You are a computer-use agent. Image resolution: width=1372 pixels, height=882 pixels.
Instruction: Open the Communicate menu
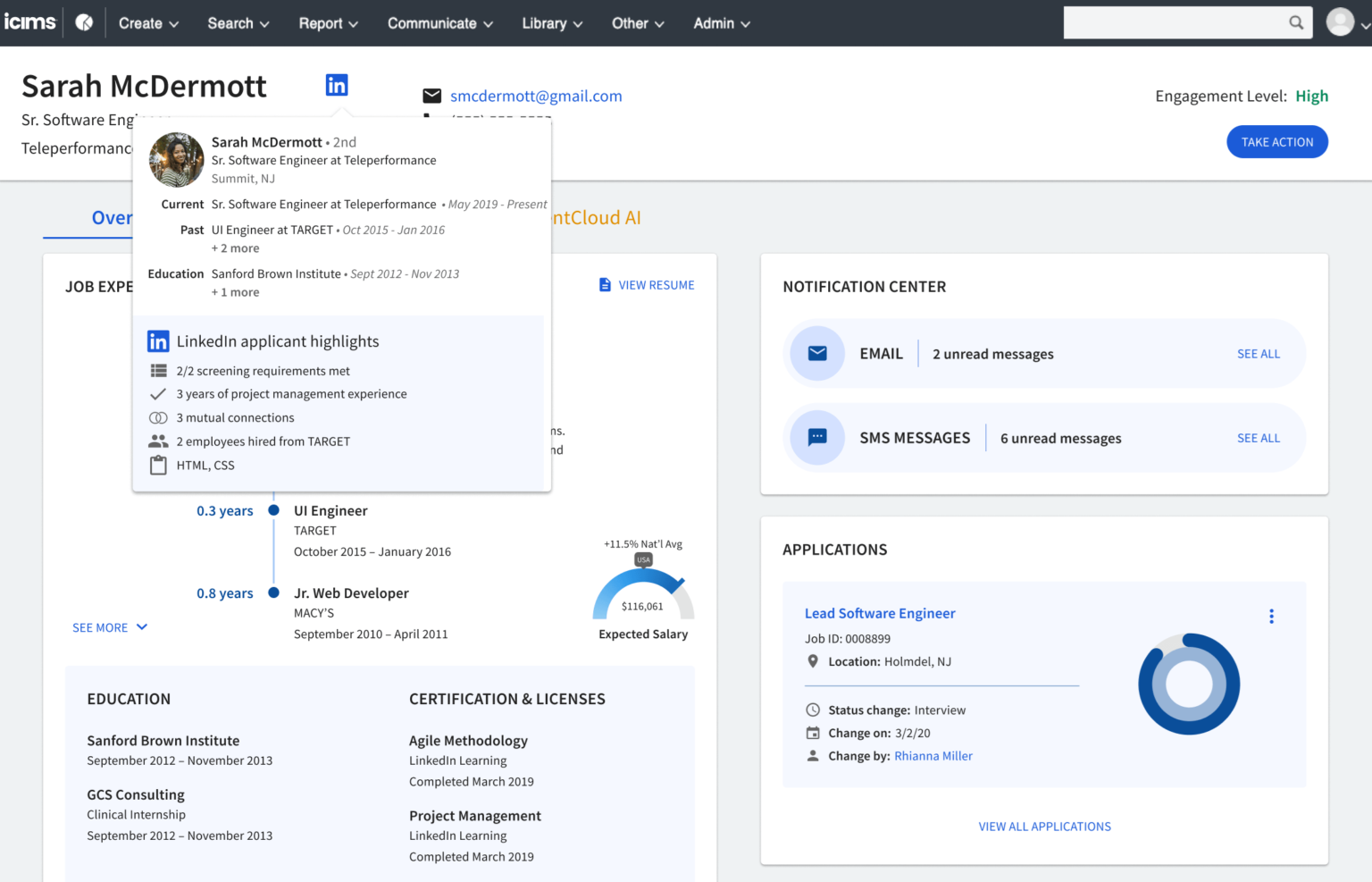point(439,23)
